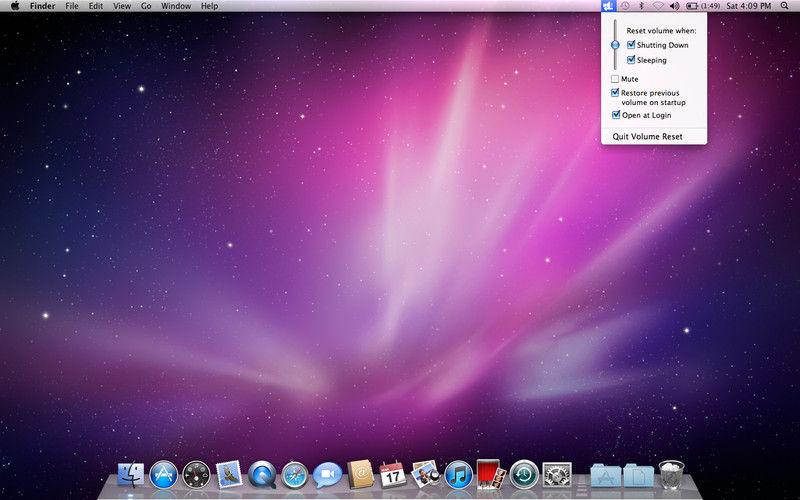Open the View menu
Viewport: 800px width, 500px height.
[x=122, y=6]
